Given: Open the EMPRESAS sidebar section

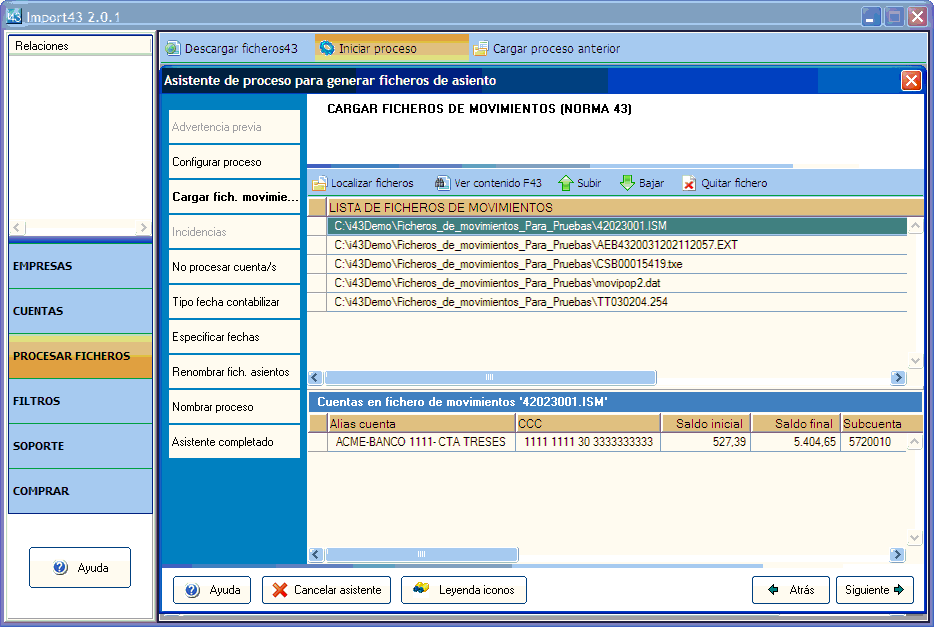Looking at the screenshot, I should [81, 267].
